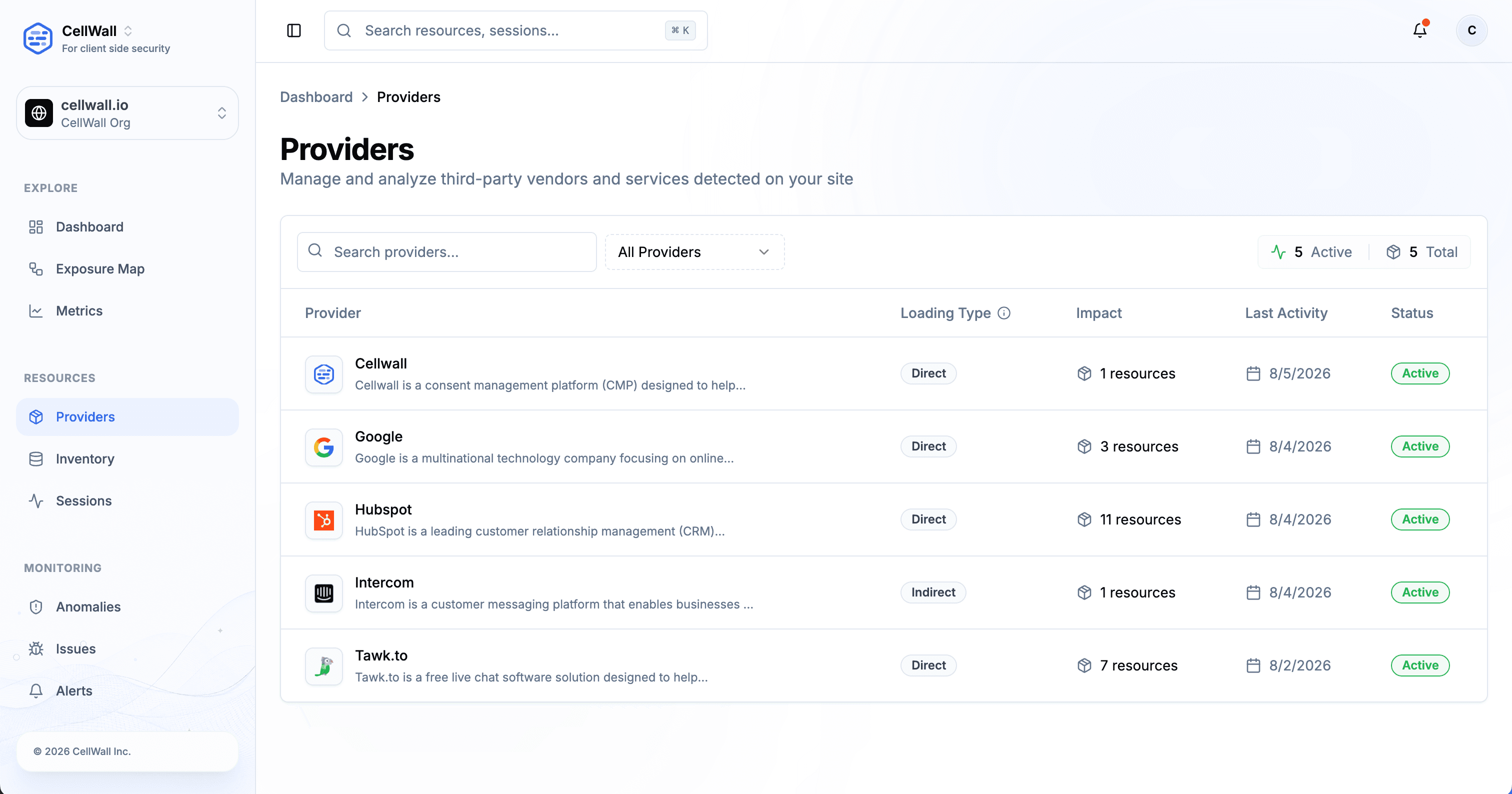The image size is (1512, 794).
Task: Click the Issues bug icon
Action: tap(36, 648)
